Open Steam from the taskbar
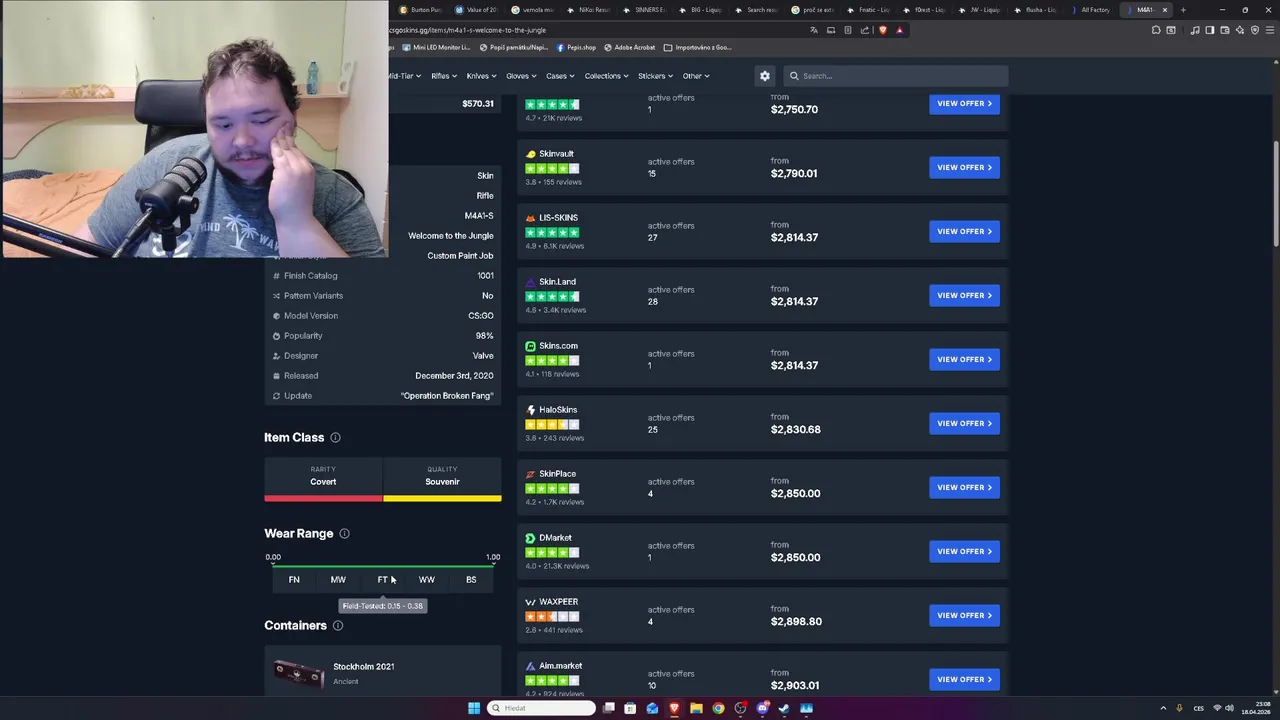 [784, 708]
